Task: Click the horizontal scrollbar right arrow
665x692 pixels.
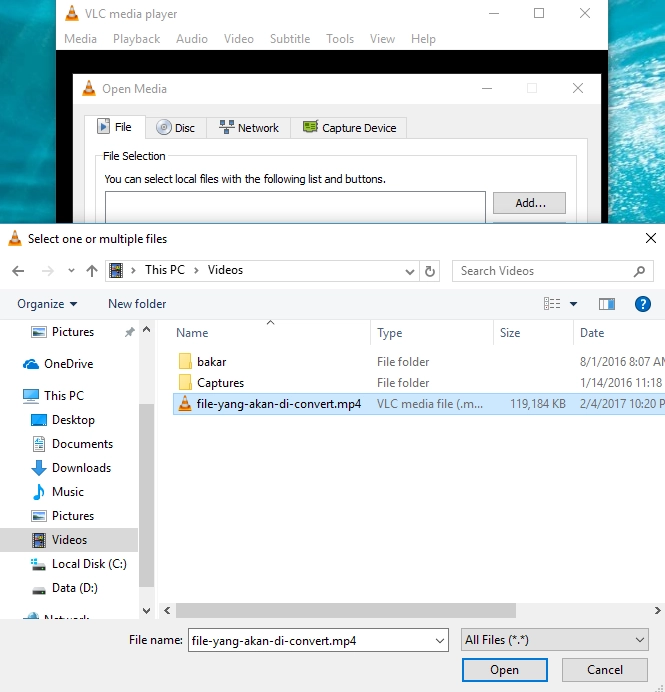Action: 657,611
